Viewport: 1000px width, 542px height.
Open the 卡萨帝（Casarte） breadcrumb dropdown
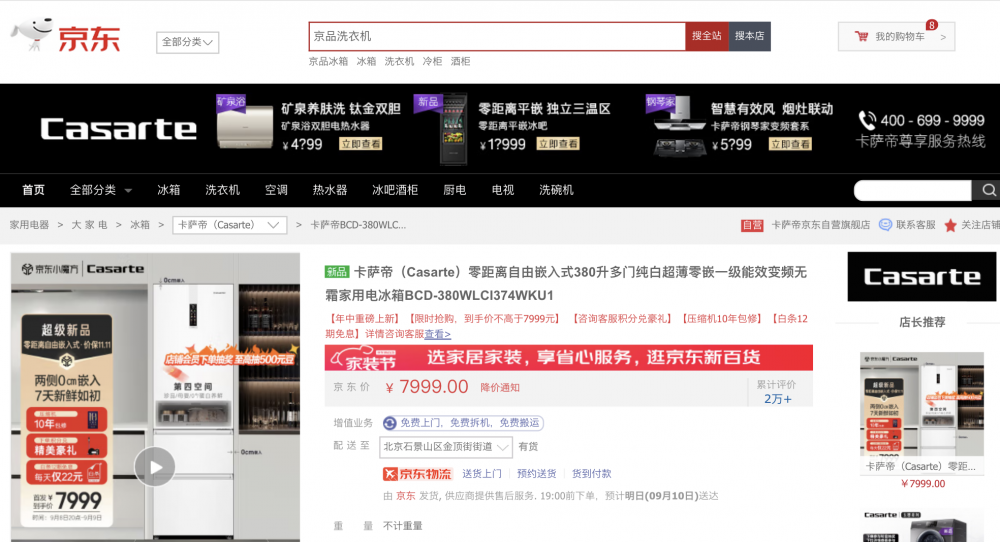pos(230,225)
